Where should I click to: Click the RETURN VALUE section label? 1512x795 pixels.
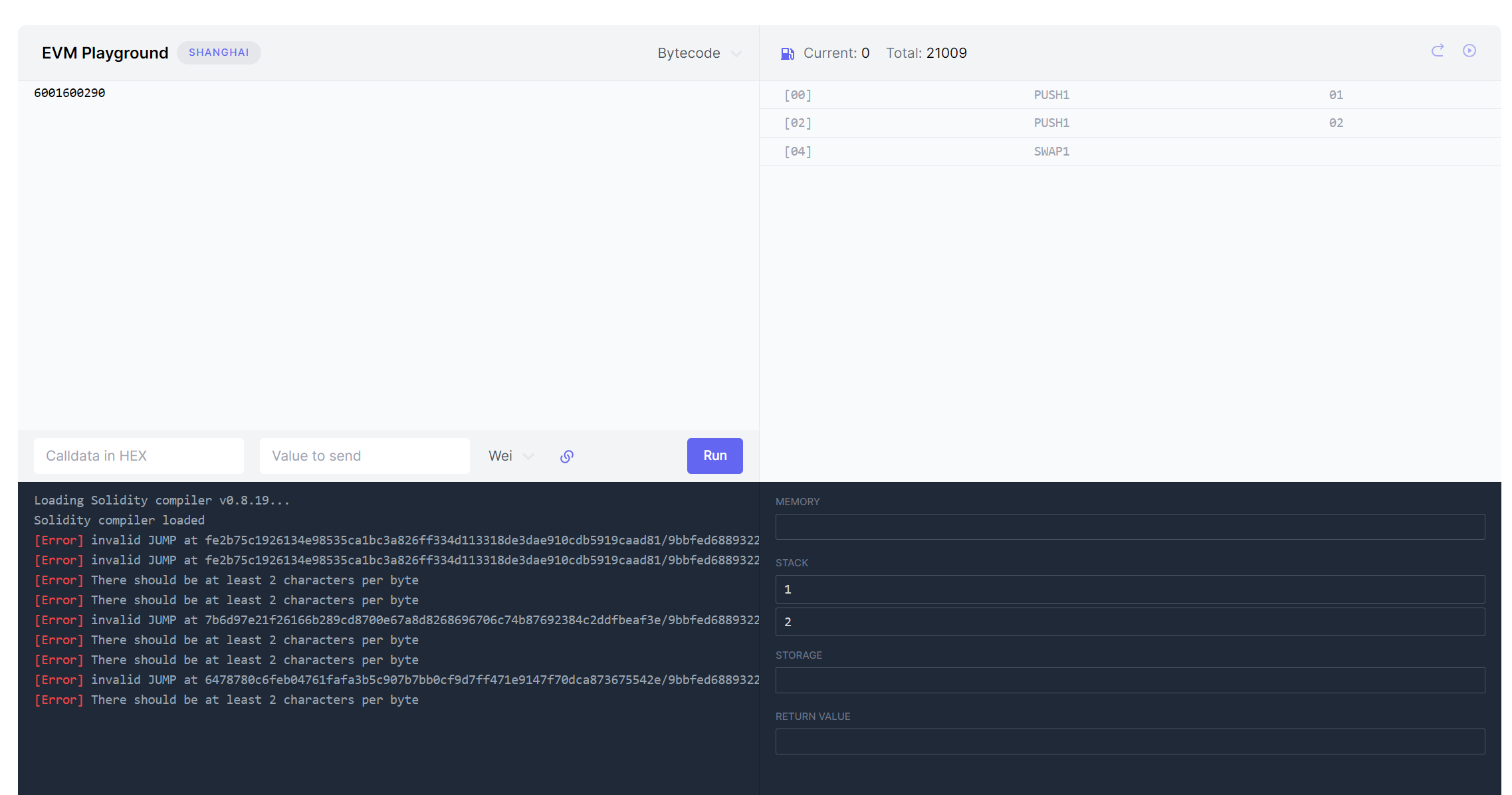813,717
